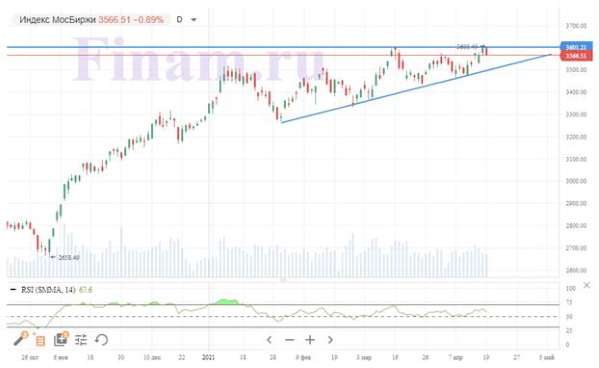The height and width of the screenshot is (368, 600).
Task: Click the RSI value 67.6
Action: 85,290
